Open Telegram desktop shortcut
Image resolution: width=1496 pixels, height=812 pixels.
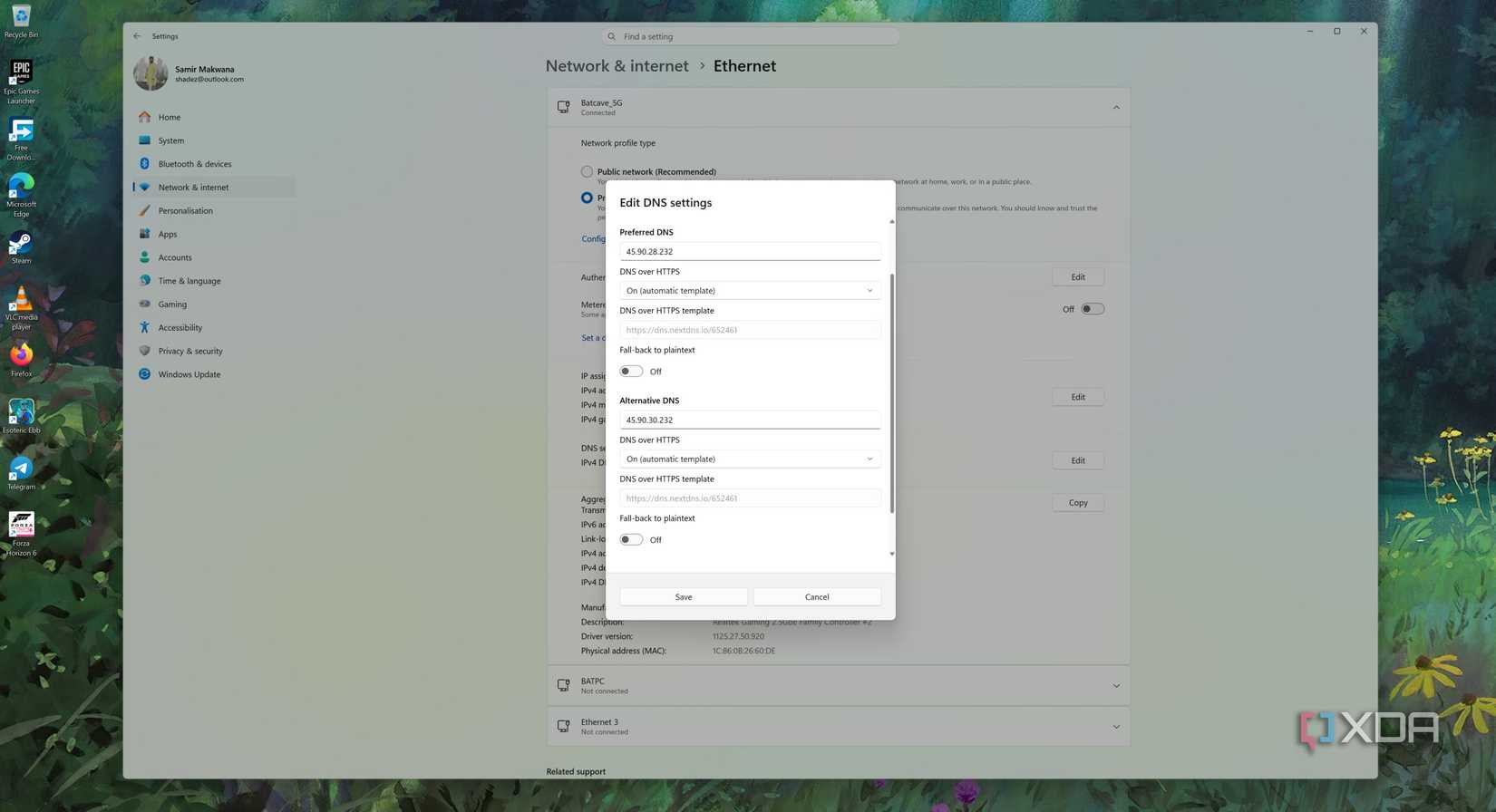21,473
